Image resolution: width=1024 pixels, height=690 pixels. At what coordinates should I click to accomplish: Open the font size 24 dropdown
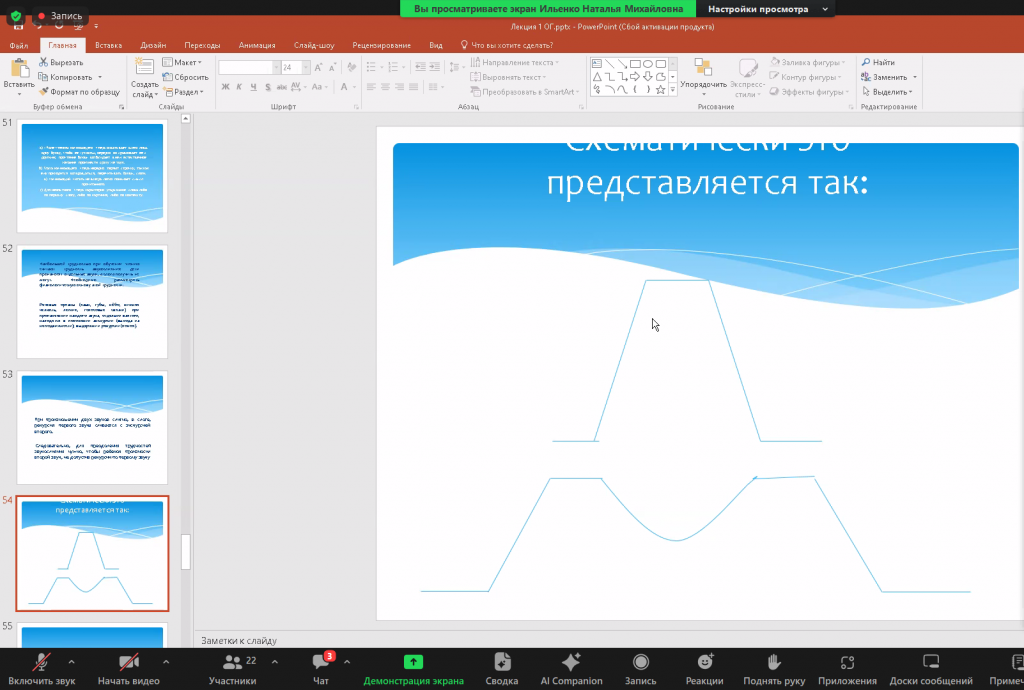point(306,67)
